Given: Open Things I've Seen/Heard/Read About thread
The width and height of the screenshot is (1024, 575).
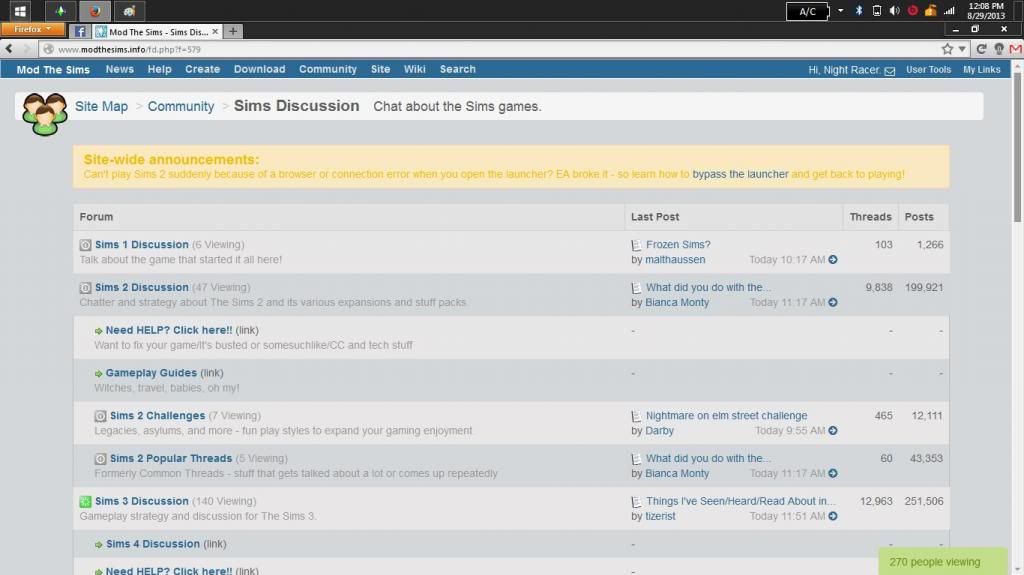Looking at the screenshot, I should click(x=741, y=501).
